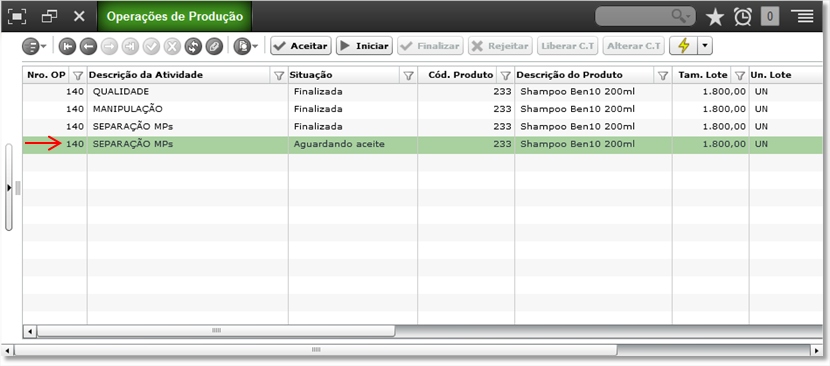Click the Finalizar button
Image resolution: width=830 pixels, height=366 pixels.
pyautogui.click(x=430, y=46)
